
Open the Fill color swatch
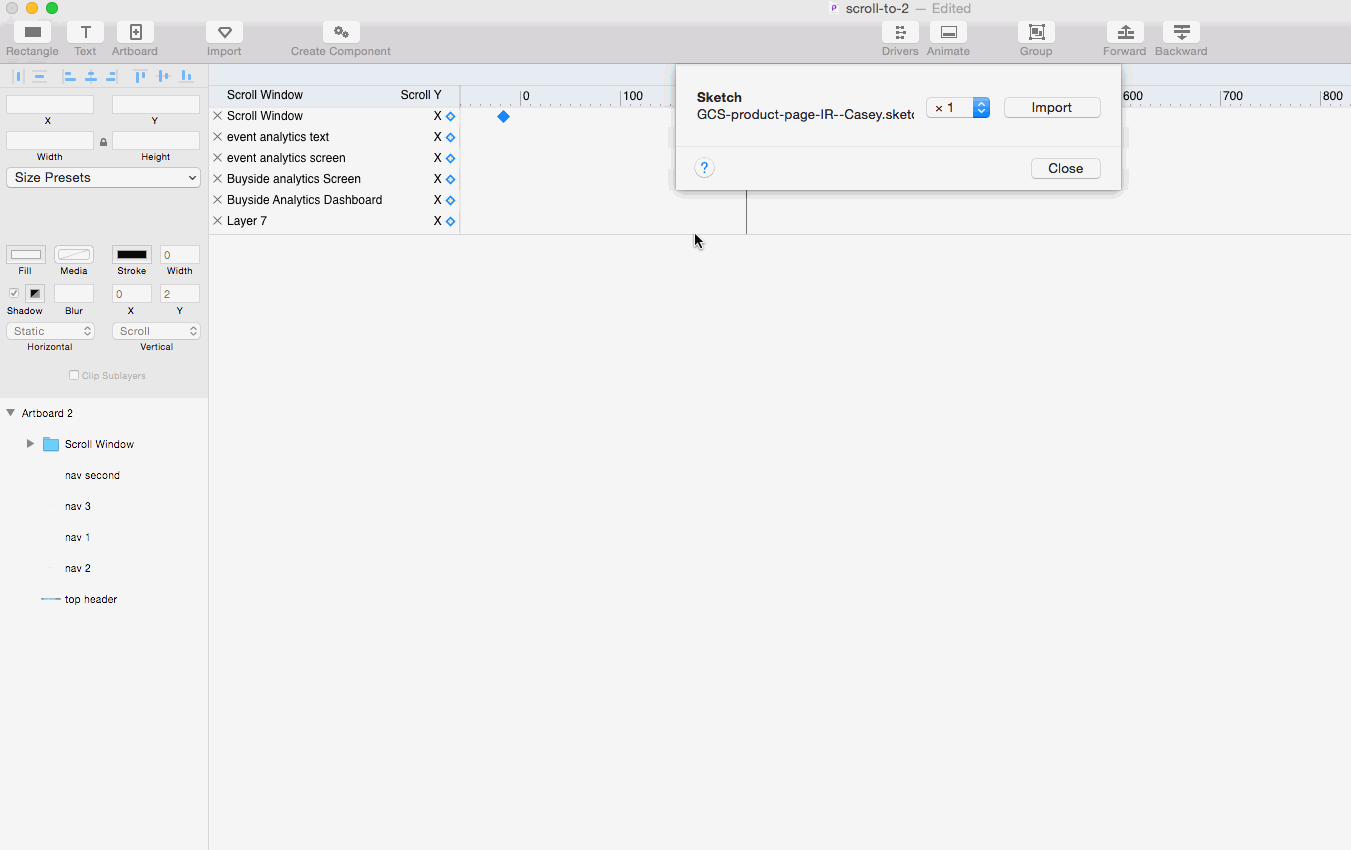coord(26,255)
